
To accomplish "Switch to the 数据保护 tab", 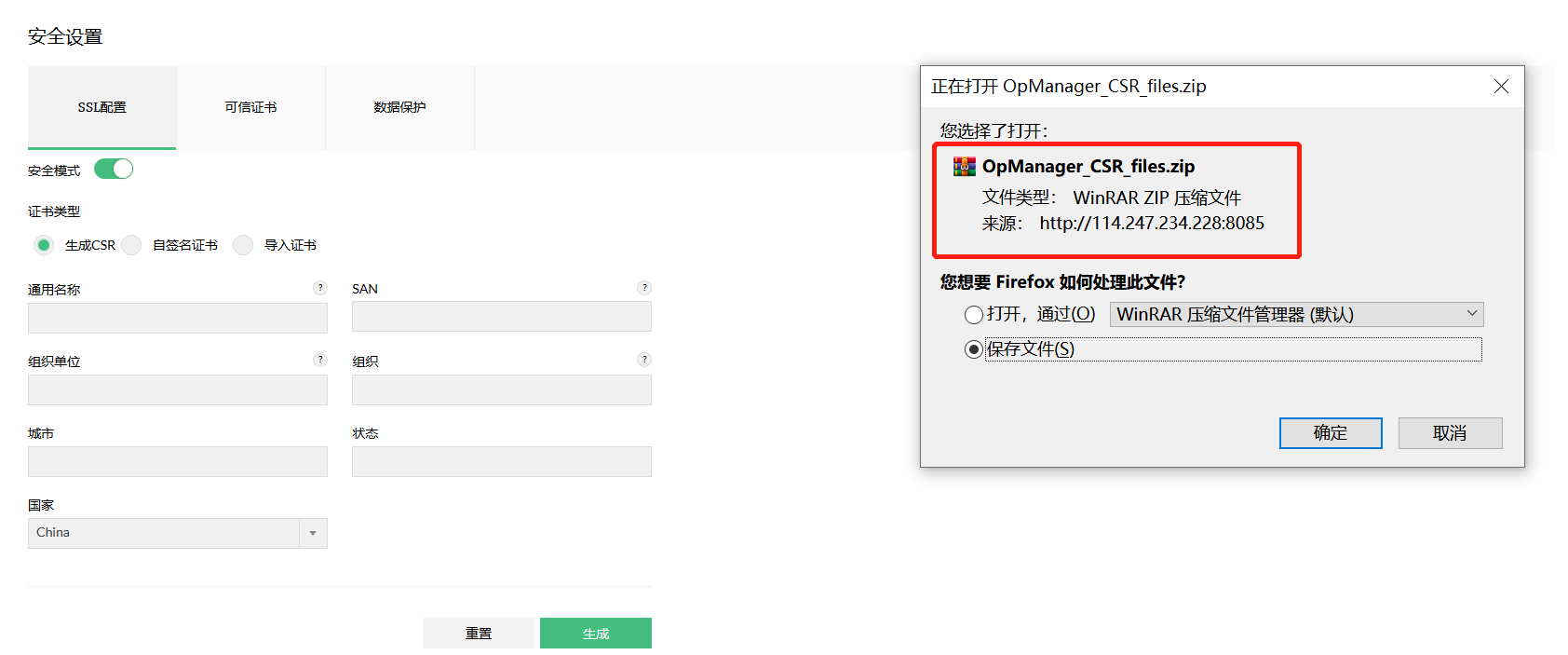I will click(x=399, y=107).
